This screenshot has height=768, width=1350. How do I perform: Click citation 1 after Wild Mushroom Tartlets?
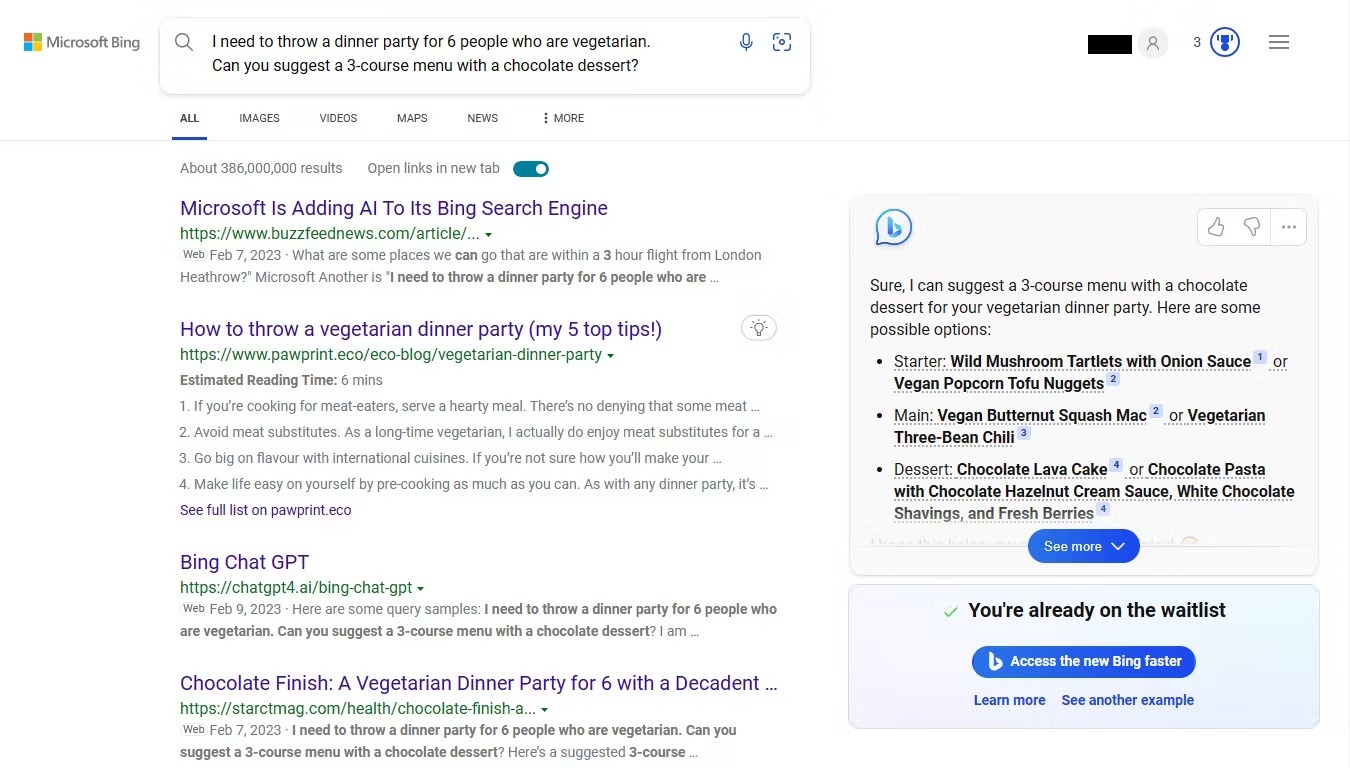1260,357
